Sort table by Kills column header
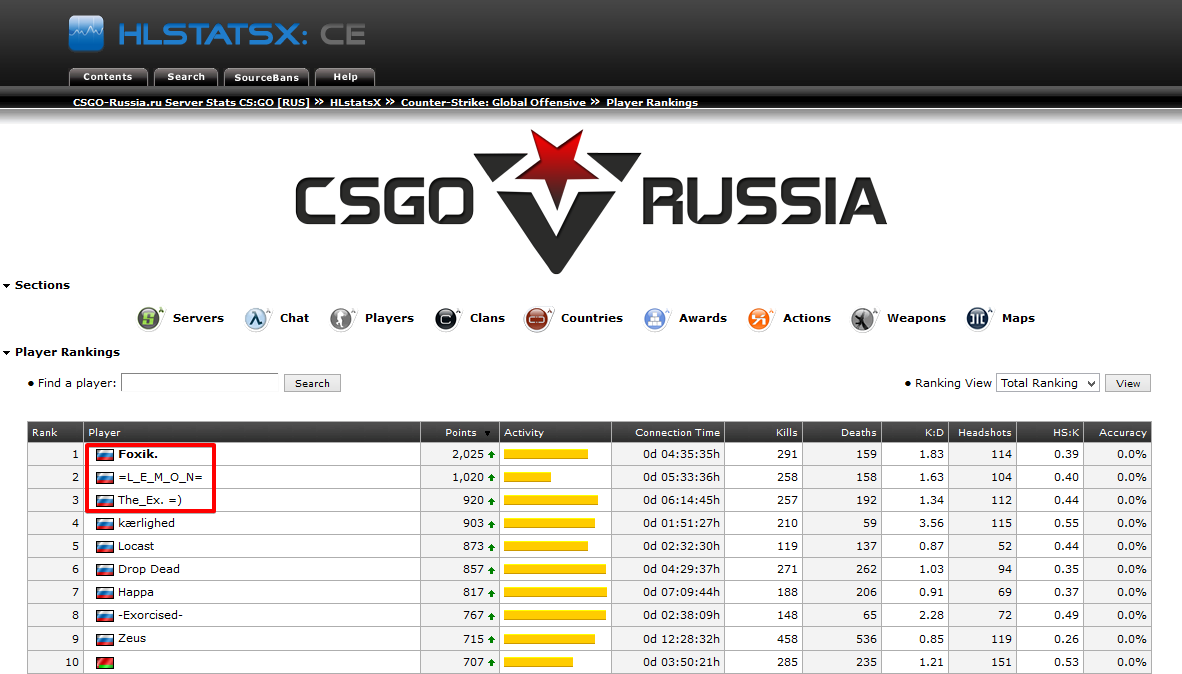The width and height of the screenshot is (1182, 674). pyautogui.click(x=786, y=433)
